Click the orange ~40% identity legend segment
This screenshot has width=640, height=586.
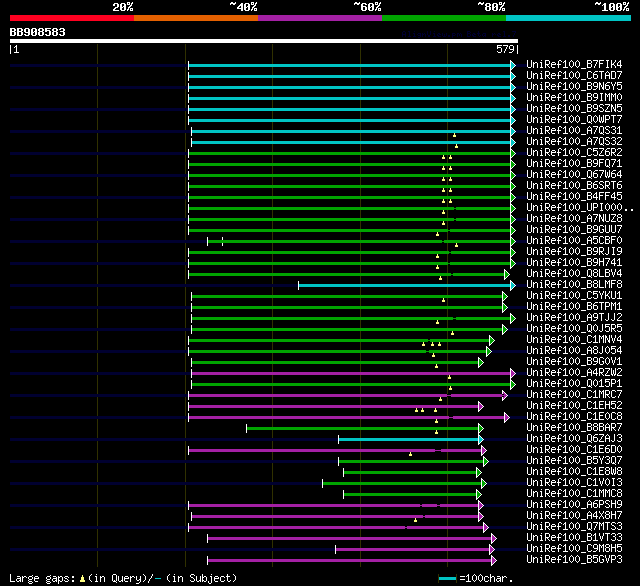point(196,18)
